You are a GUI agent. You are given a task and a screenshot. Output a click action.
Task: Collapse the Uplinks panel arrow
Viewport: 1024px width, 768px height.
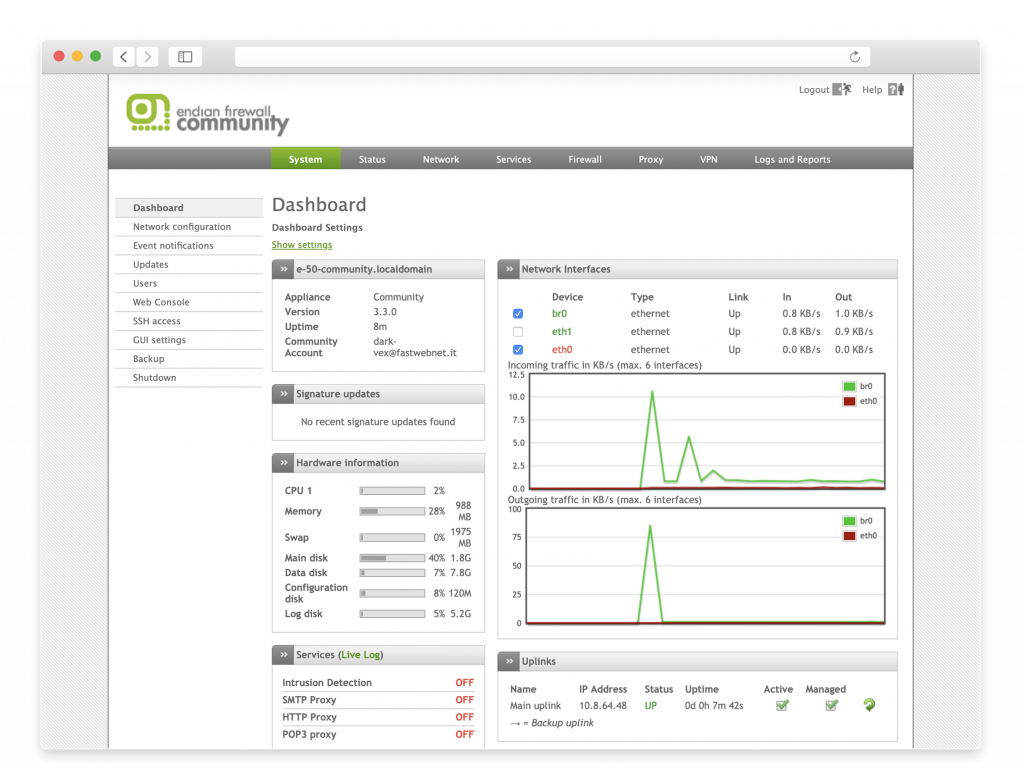tap(509, 661)
